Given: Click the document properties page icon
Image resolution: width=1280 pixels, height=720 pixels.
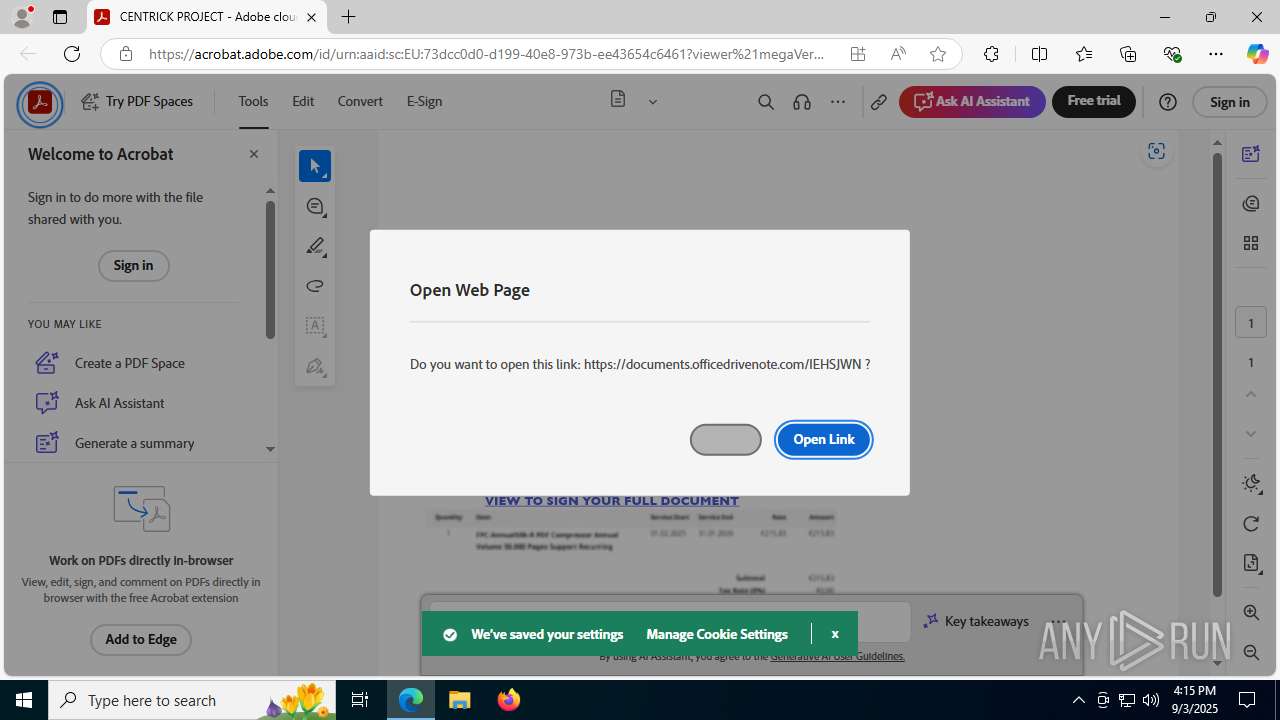Looking at the screenshot, I should 1251,563.
